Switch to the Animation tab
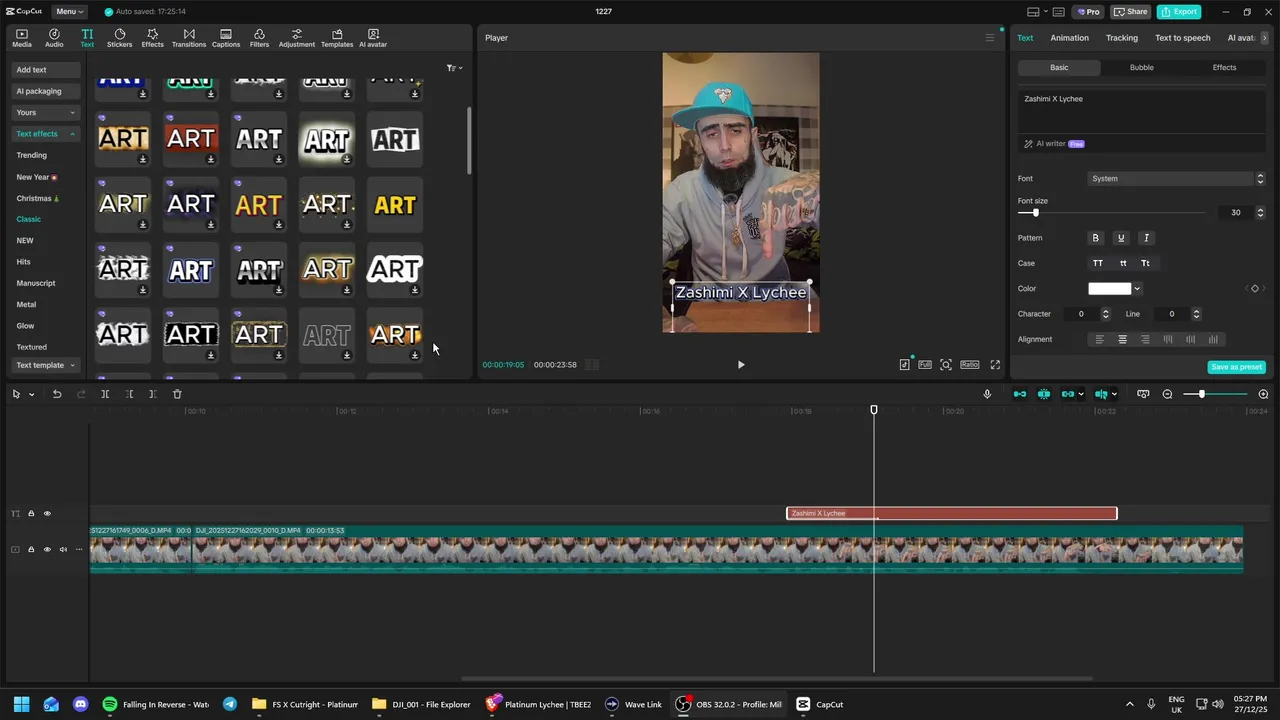The width and height of the screenshot is (1280, 720). (1069, 38)
